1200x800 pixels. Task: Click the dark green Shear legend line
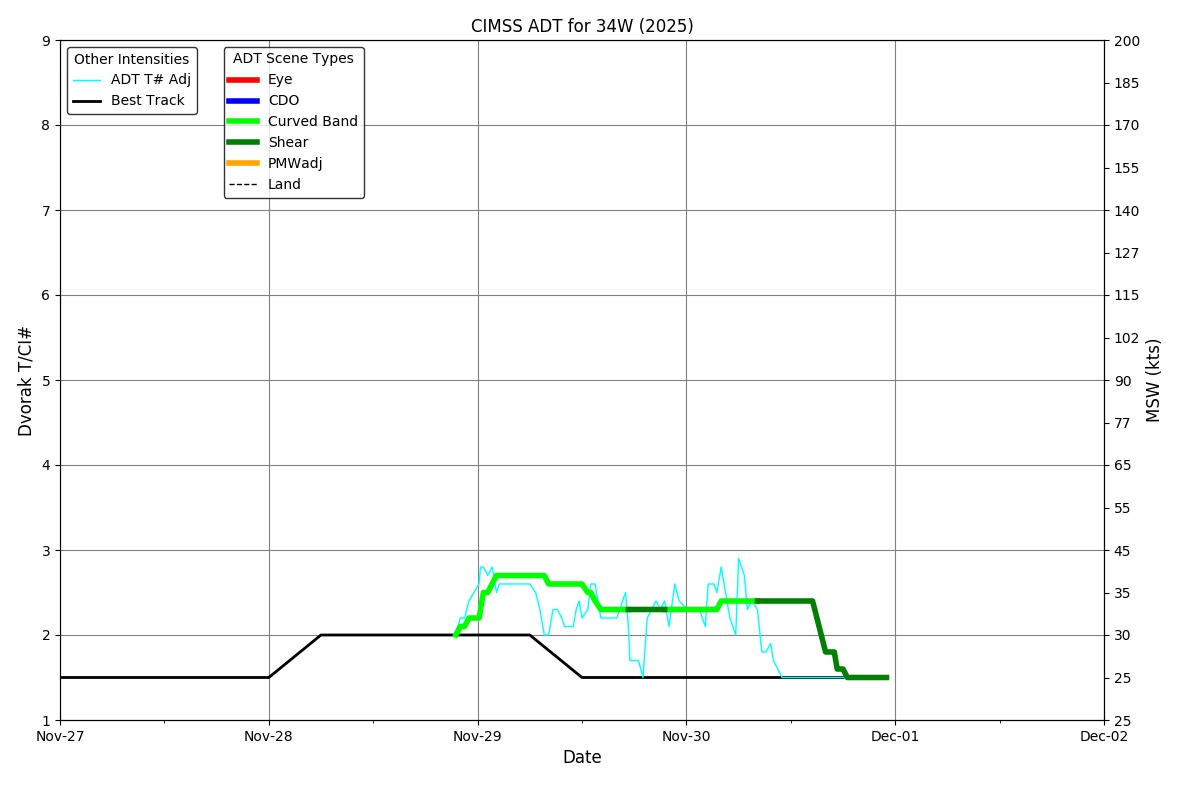click(x=243, y=143)
